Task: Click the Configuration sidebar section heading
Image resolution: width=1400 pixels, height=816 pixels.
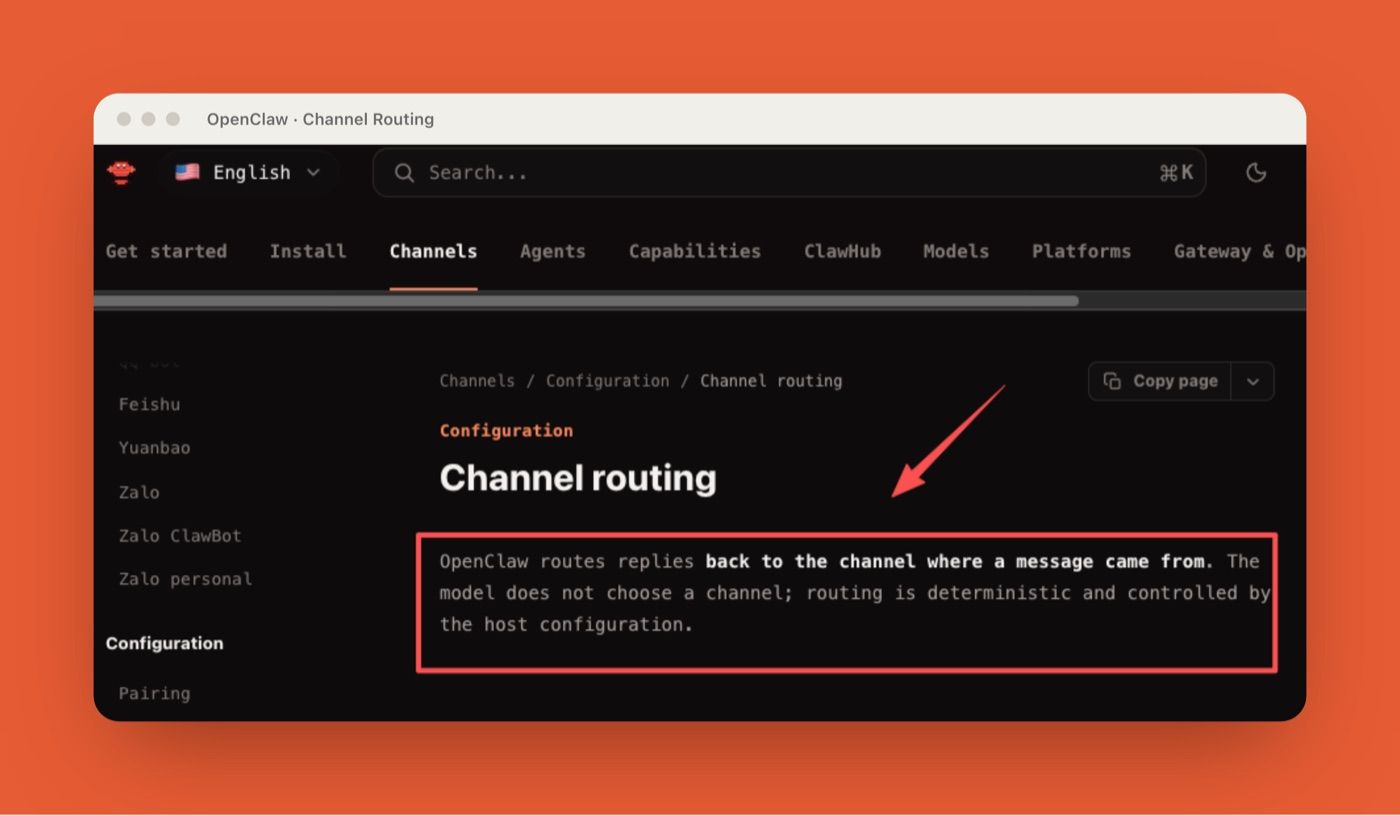Action: coord(164,643)
